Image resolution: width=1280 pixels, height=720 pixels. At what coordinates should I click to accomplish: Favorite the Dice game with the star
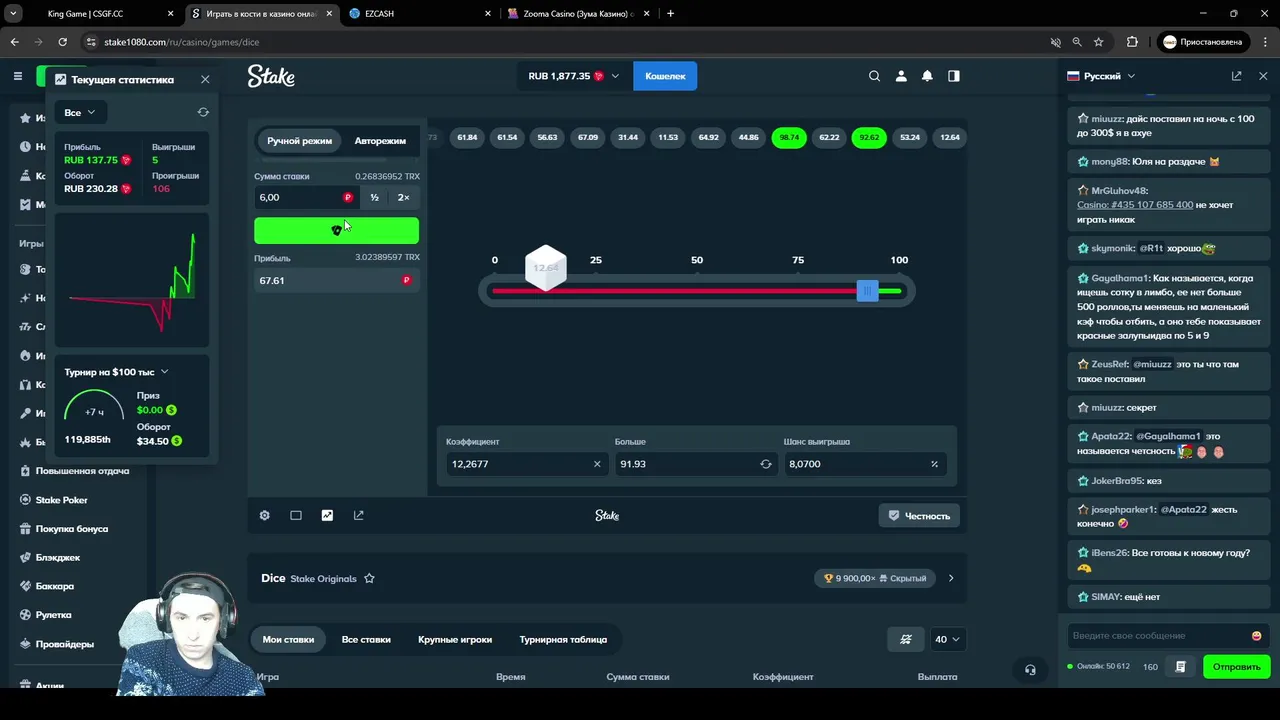point(369,578)
